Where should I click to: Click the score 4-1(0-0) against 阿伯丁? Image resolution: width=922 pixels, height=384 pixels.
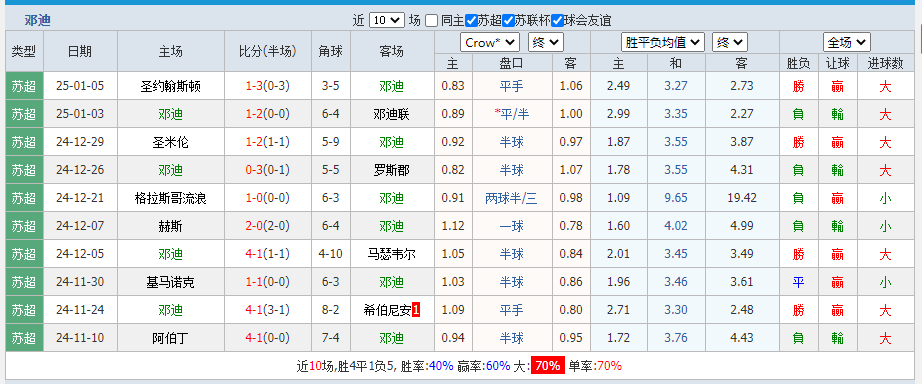pos(268,338)
